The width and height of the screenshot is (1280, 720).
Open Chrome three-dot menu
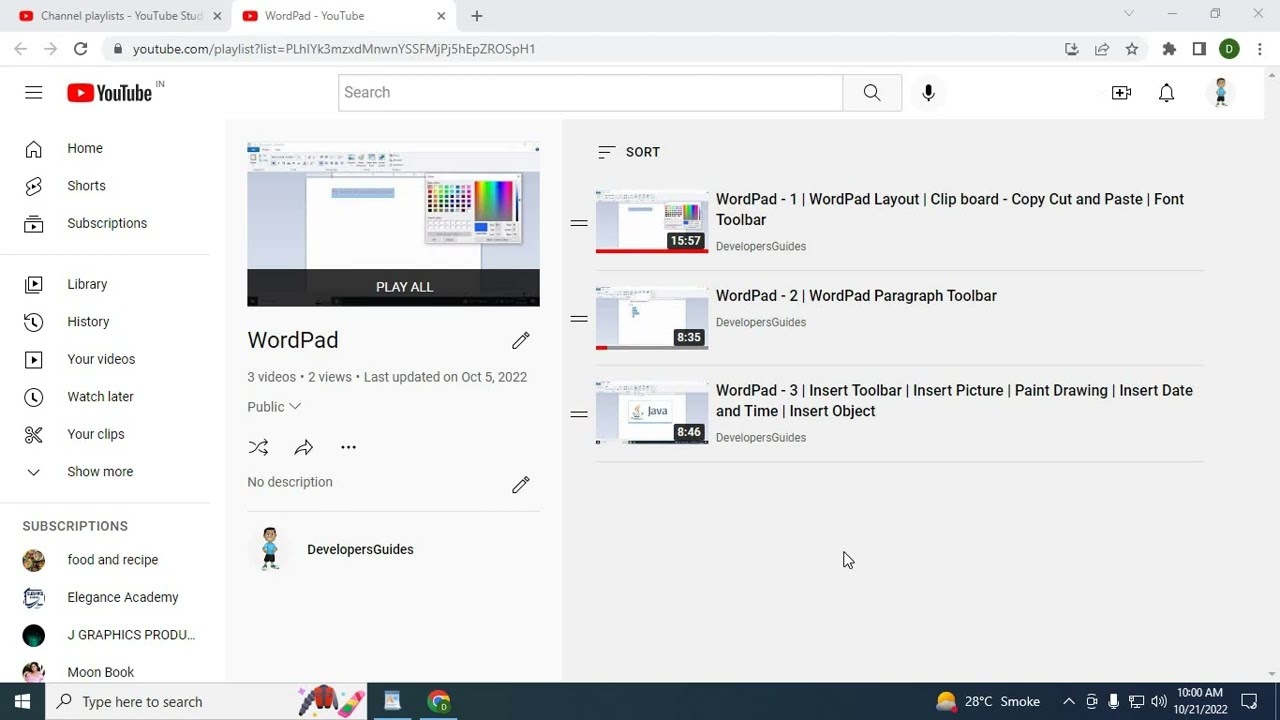pyautogui.click(x=1260, y=48)
